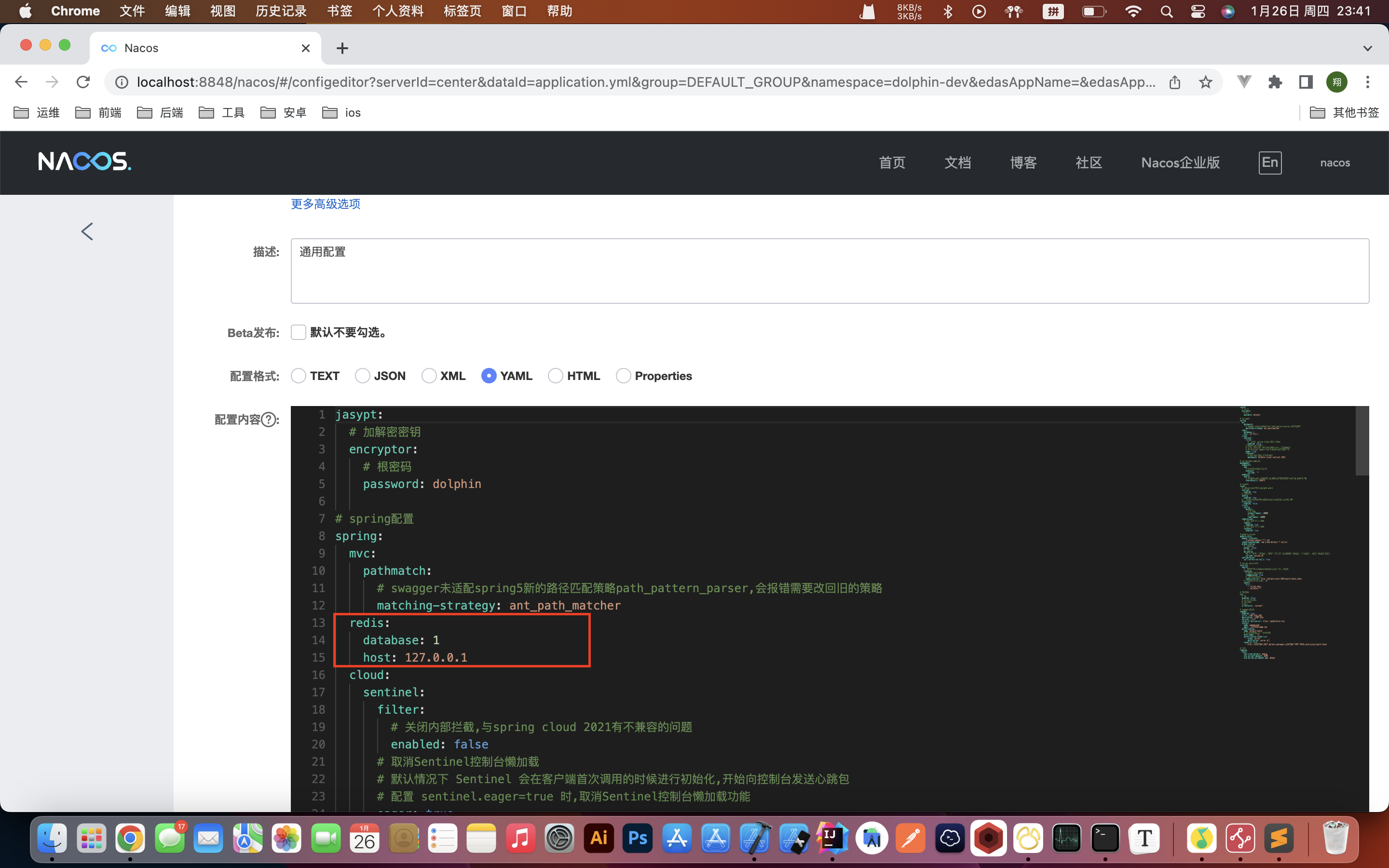Switch language with the En button
The image size is (1389, 868).
point(1269,163)
